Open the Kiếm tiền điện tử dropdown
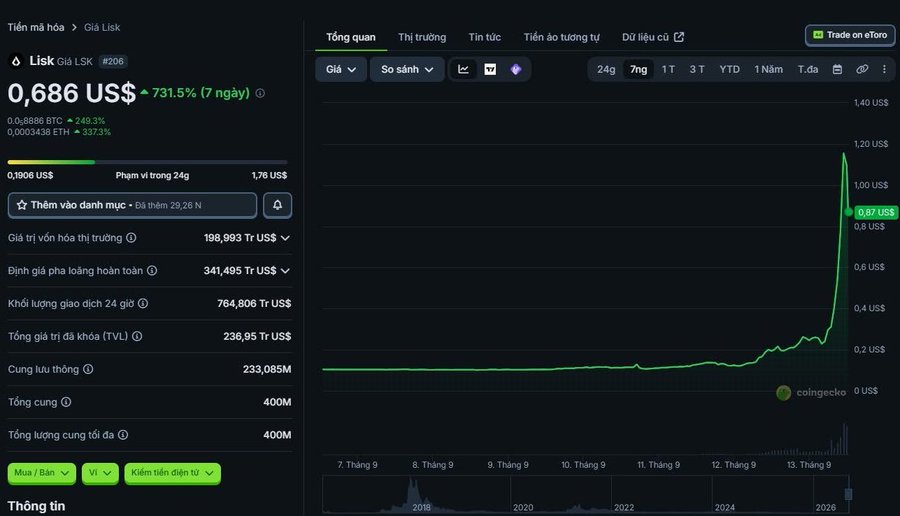The image size is (900, 516). pyautogui.click(x=172, y=473)
